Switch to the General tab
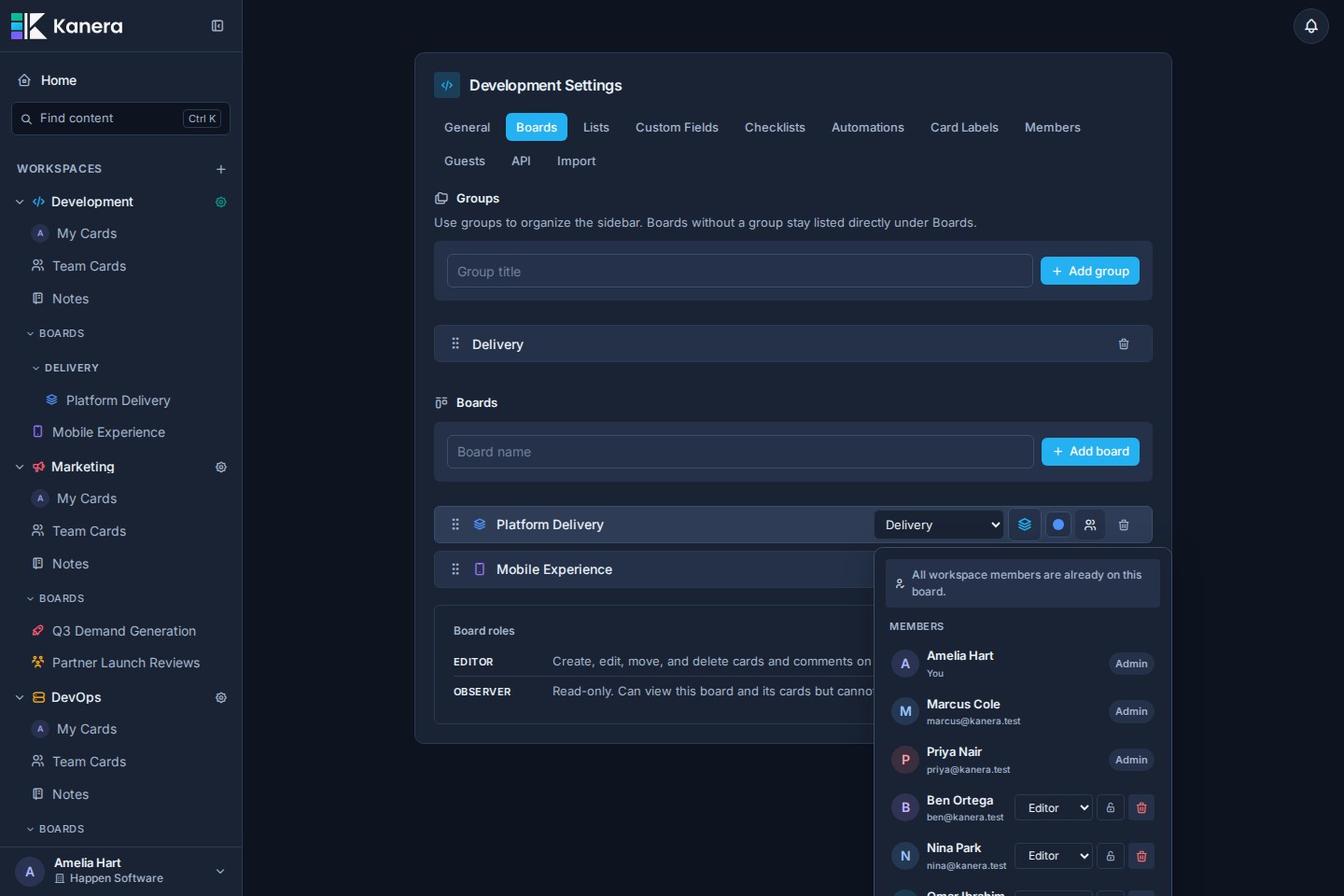Image resolution: width=1344 pixels, height=896 pixels. pos(467,127)
